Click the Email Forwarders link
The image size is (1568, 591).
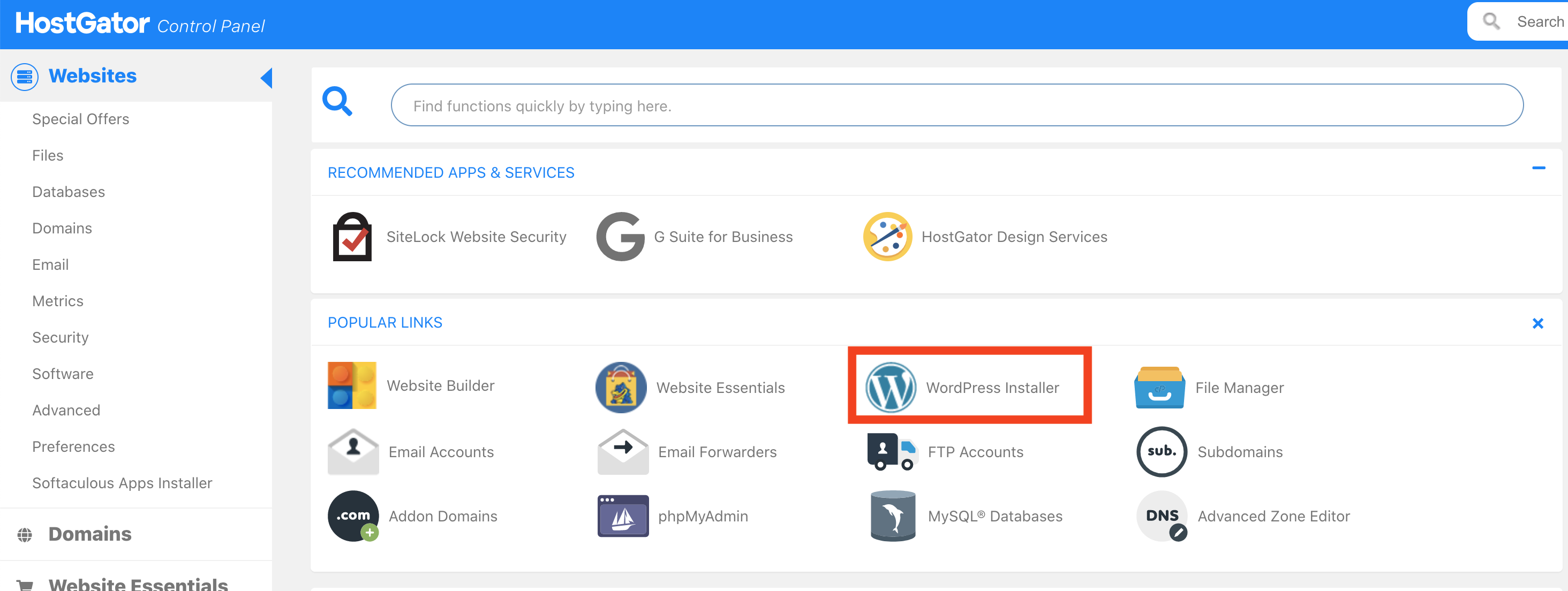pos(717,452)
